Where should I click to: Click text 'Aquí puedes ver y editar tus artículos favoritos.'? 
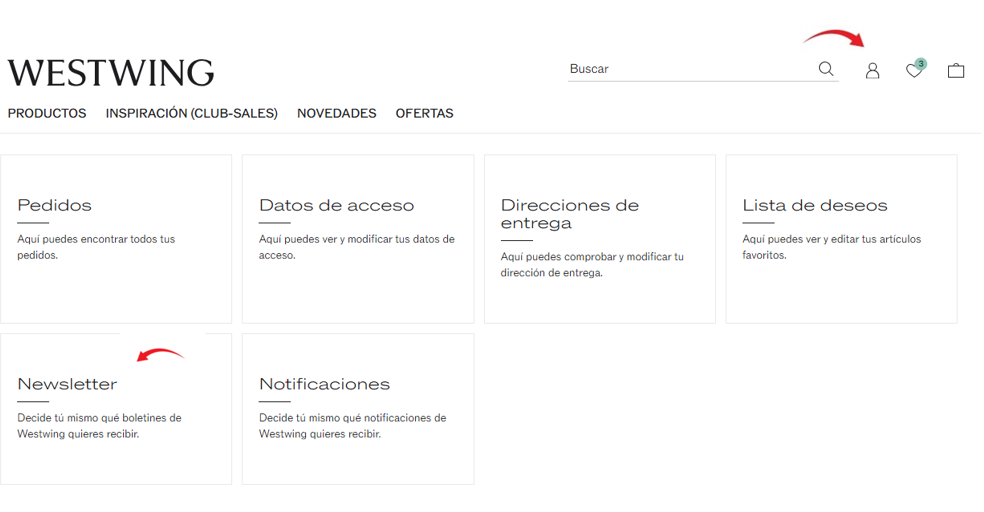[x=832, y=247]
